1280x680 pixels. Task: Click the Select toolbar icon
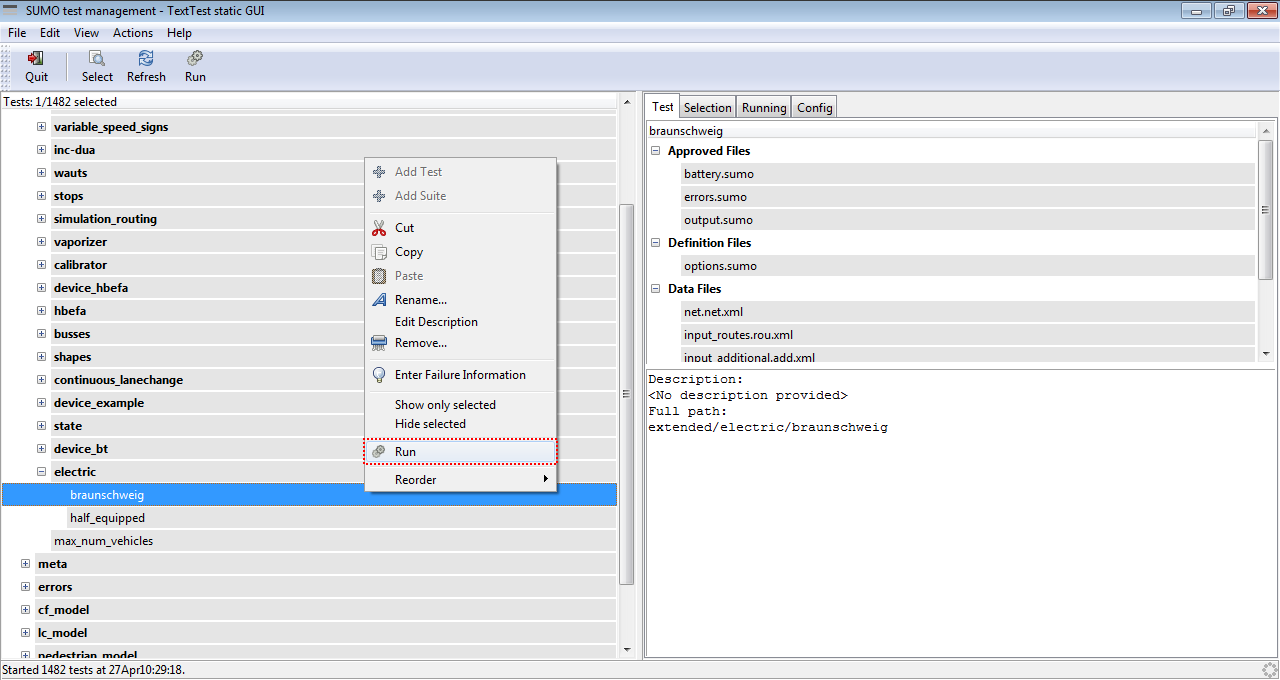tap(97, 59)
